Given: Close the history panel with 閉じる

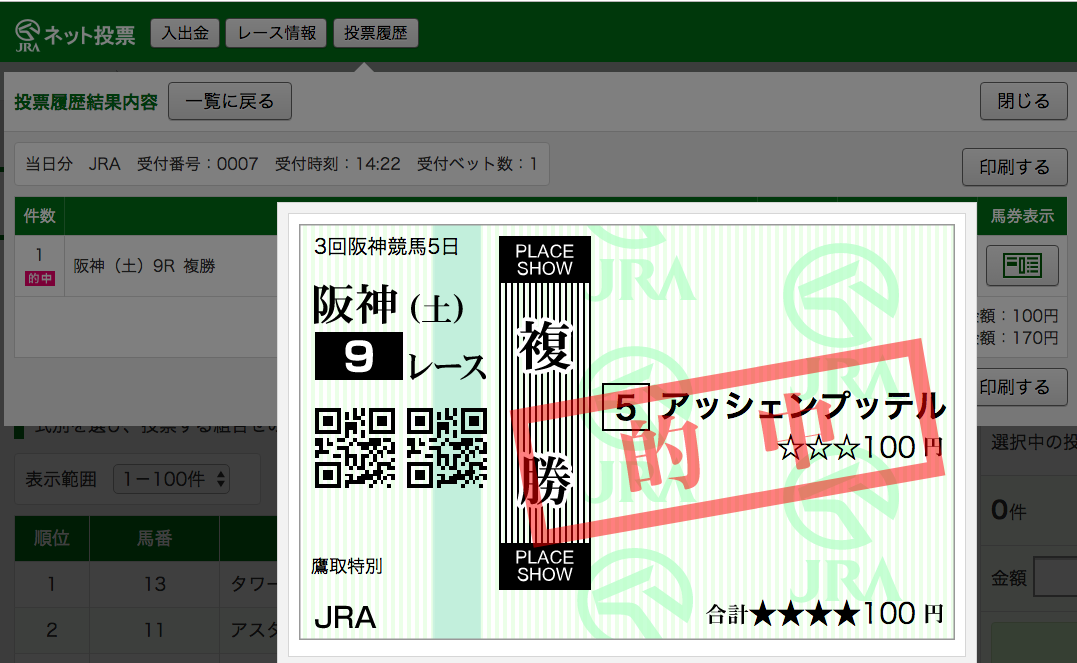Looking at the screenshot, I should [x=1023, y=101].
